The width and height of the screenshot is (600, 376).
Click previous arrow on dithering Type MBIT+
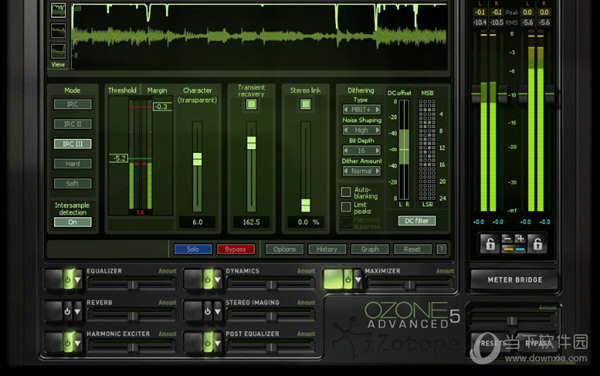pos(346,110)
